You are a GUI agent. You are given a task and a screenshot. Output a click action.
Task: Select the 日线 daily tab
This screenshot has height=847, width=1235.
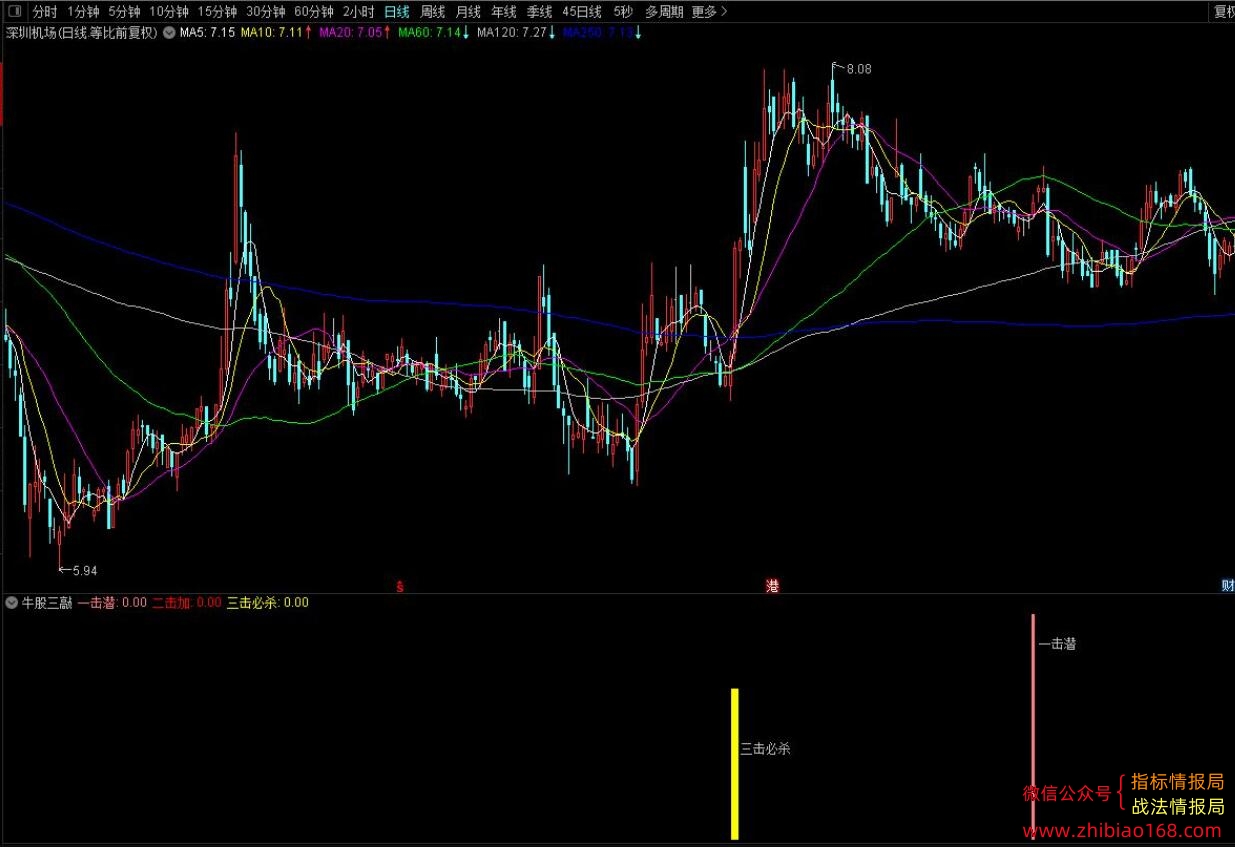(x=397, y=12)
